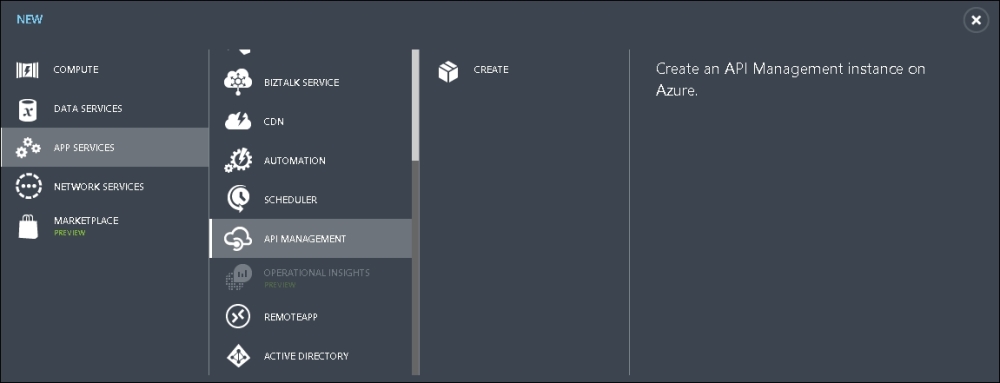
Task: Choose CDN service label
Action: (x=274, y=122)
